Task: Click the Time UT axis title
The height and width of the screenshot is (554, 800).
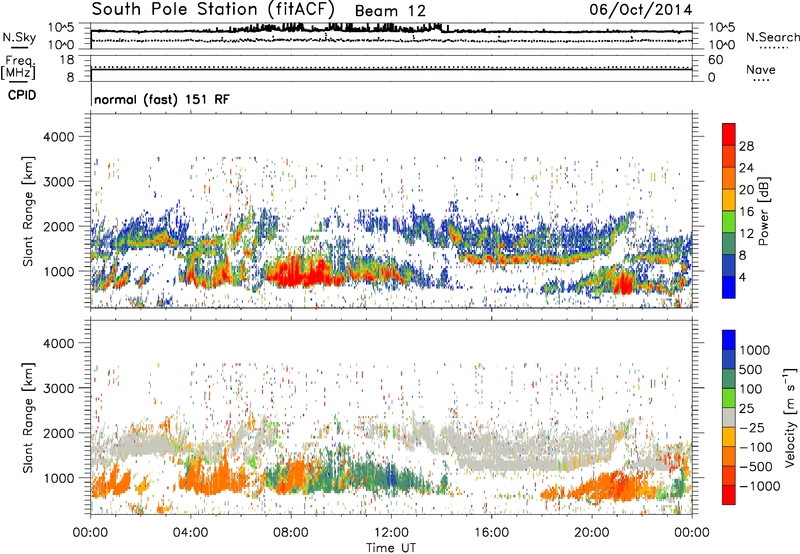Action: coord(391,548)
